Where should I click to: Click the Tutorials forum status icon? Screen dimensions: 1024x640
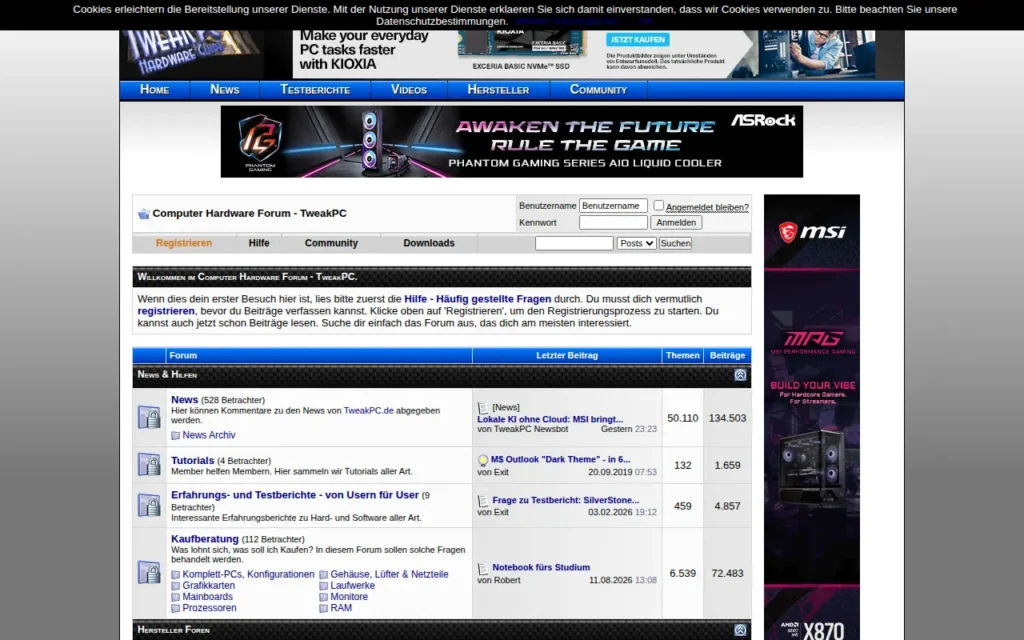pyautogui.click(x=149, y=465)
